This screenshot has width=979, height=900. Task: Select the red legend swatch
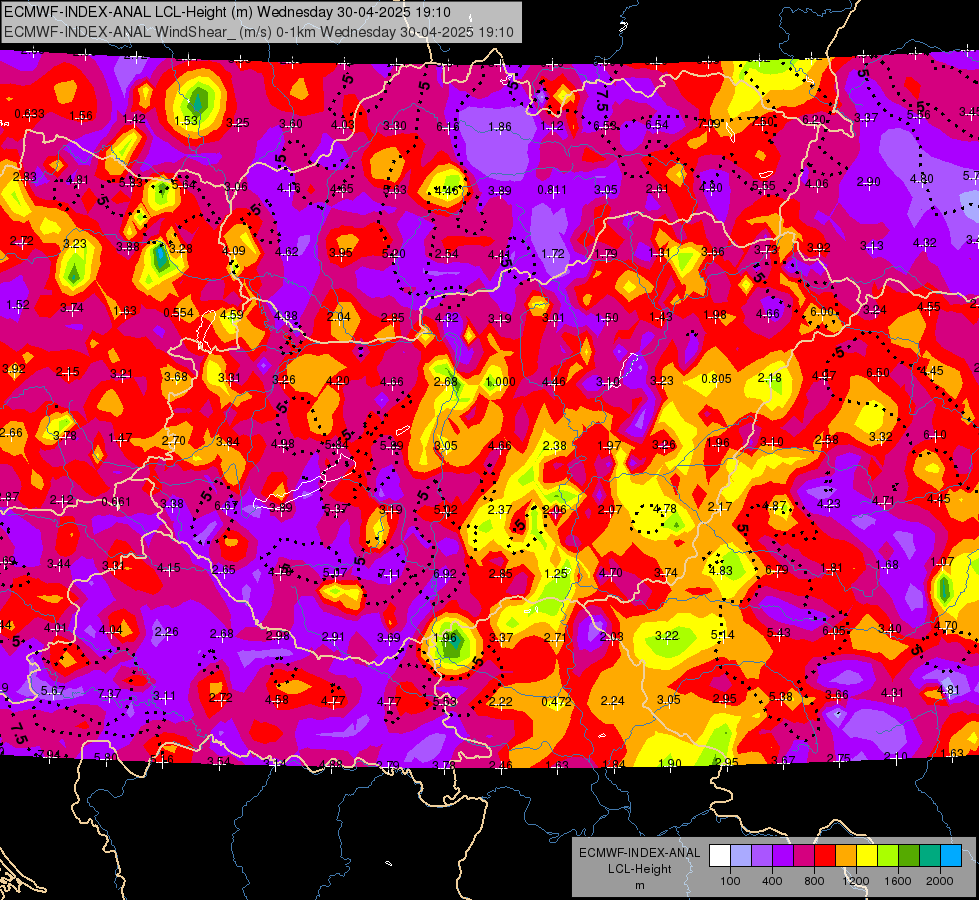(825, 856)
